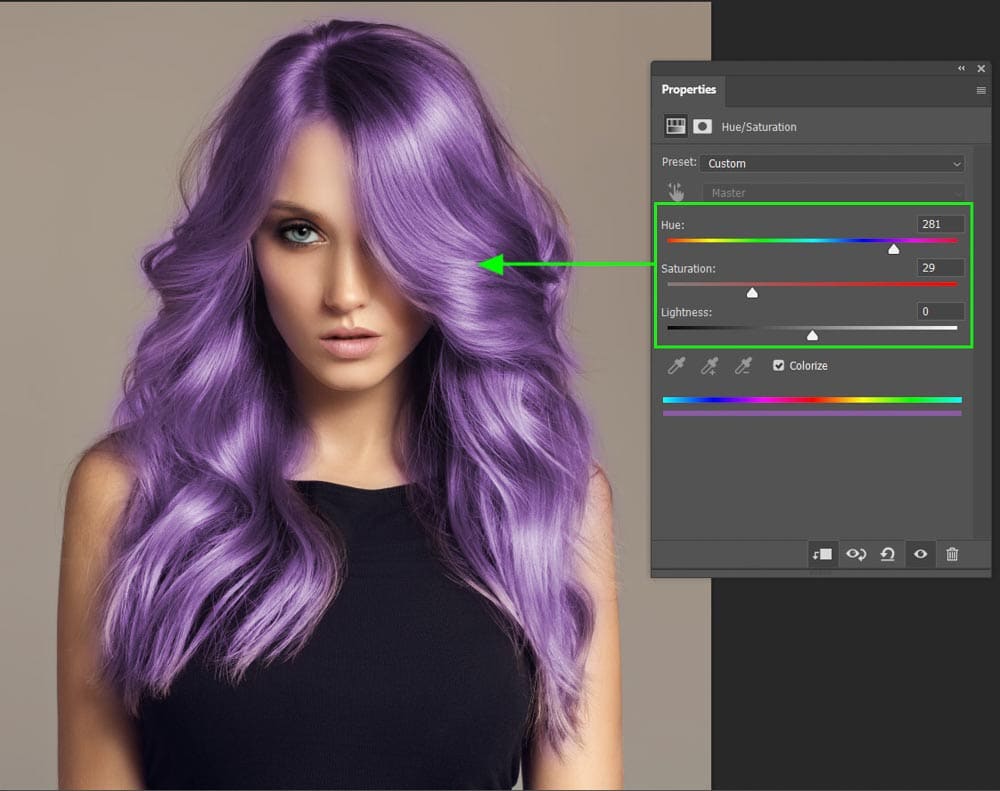Select the layer mask icon in Properties
This screenshot has width=1000, height=791.
[702, 126]
